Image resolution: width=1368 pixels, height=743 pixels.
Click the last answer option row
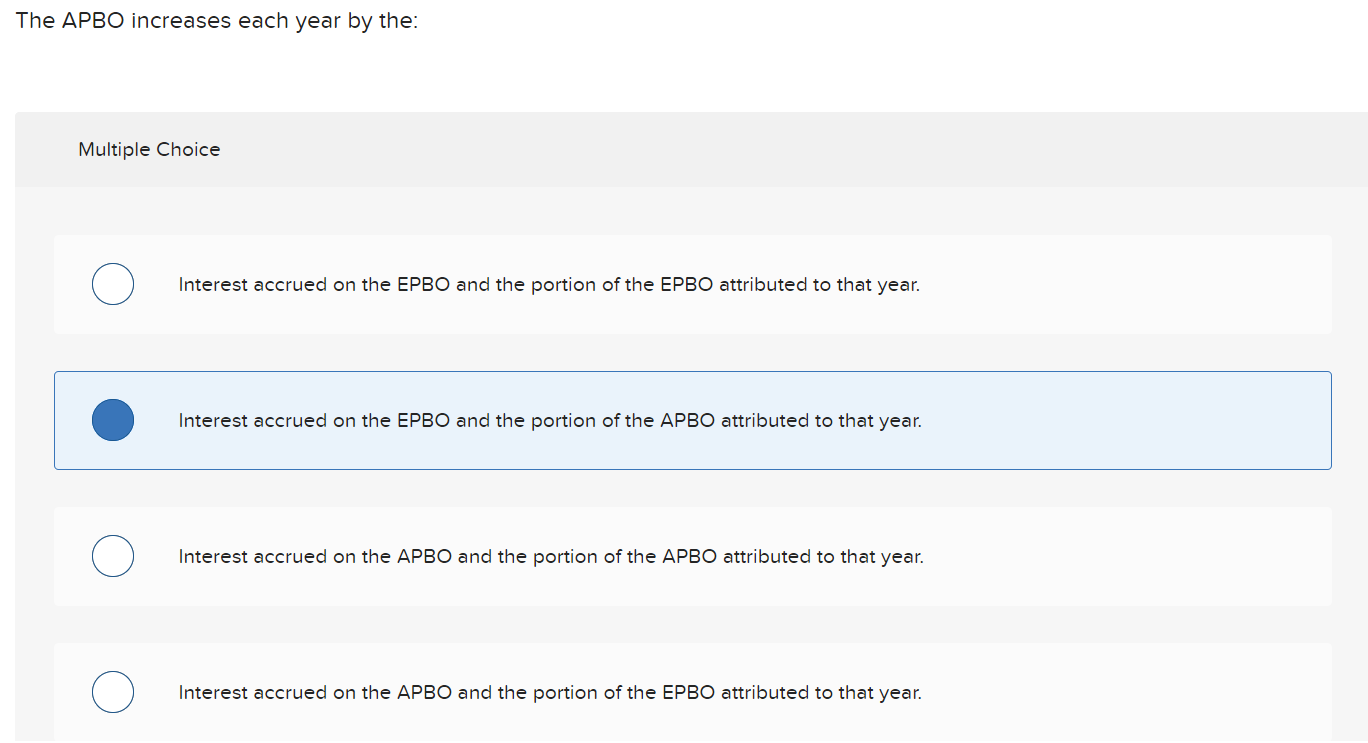click(692, 692)
